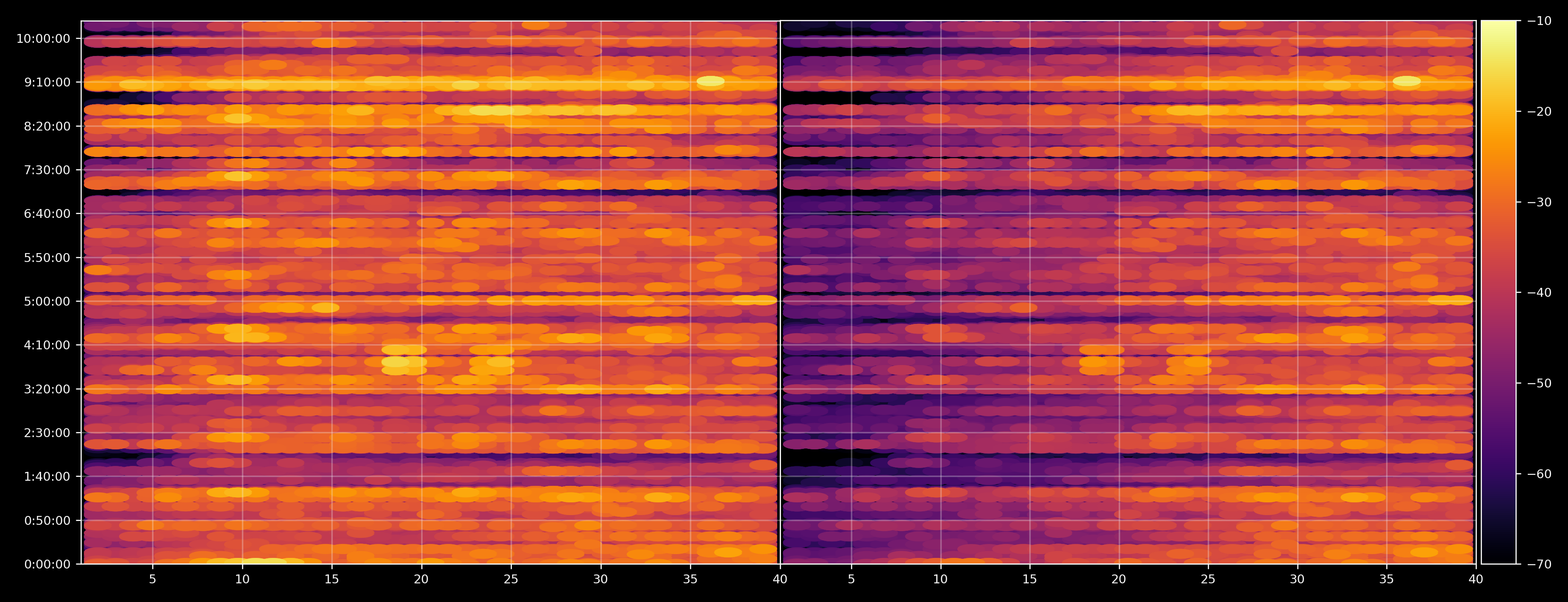This screenshot has height=602, width=1568.
Task: Select x-axis label 30 under right heatmap
Action: 1297,580
